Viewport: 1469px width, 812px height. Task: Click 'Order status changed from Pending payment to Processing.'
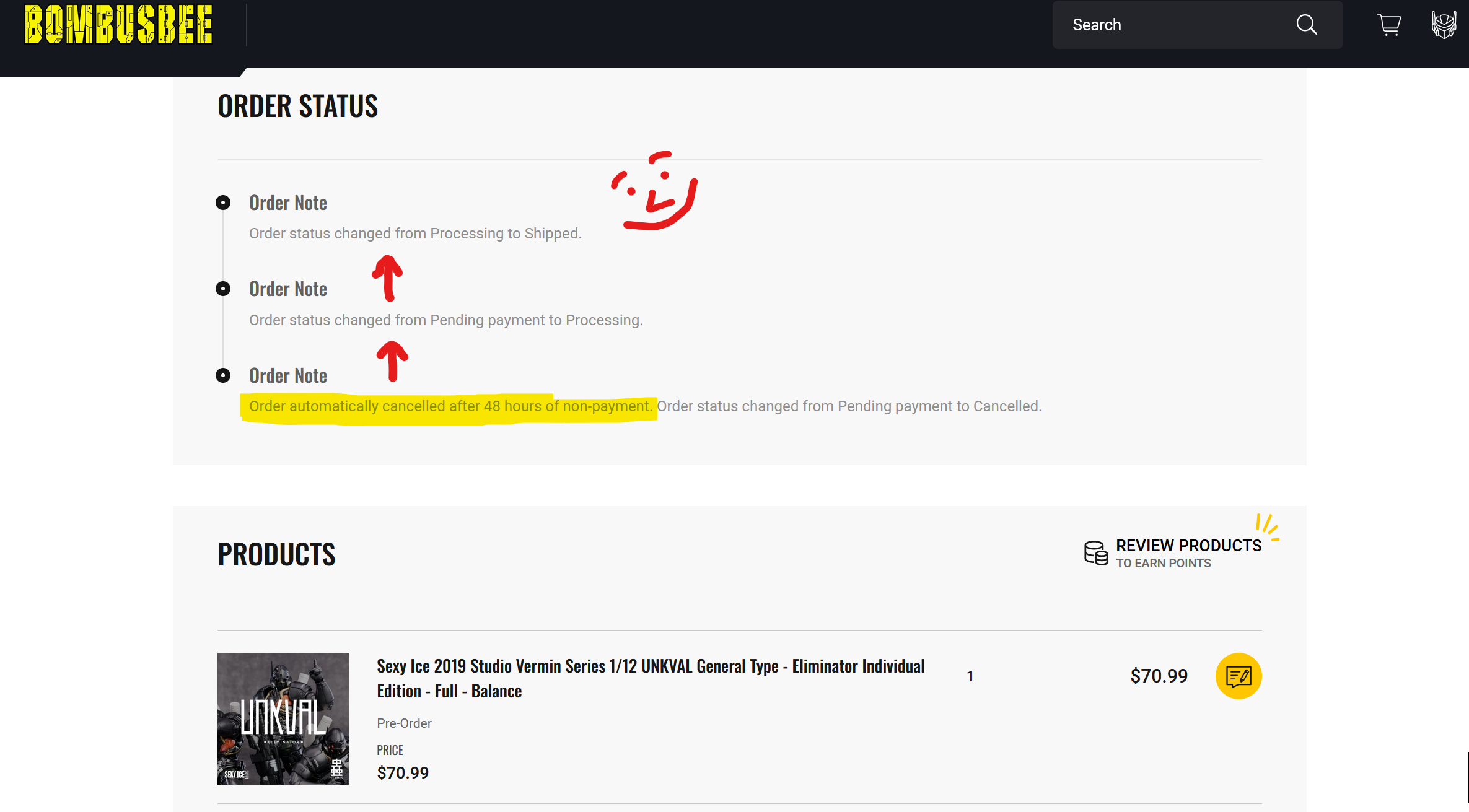click(x=446, y=320)
